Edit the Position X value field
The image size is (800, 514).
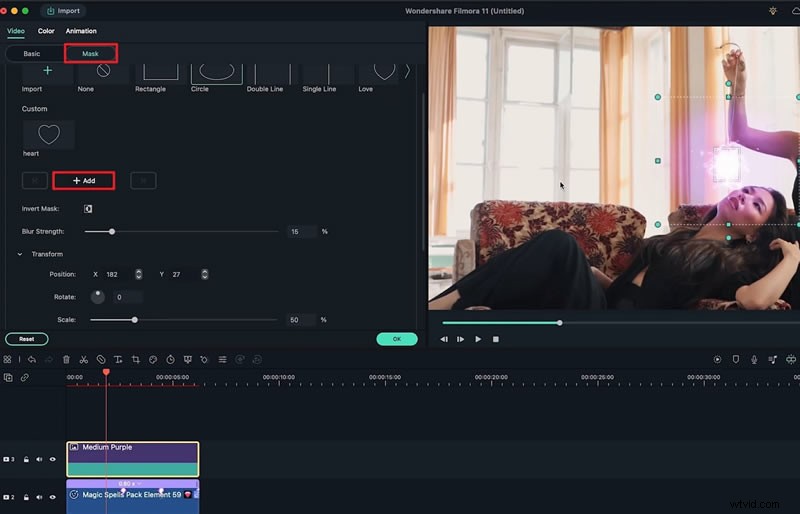(x=118, y=275)
